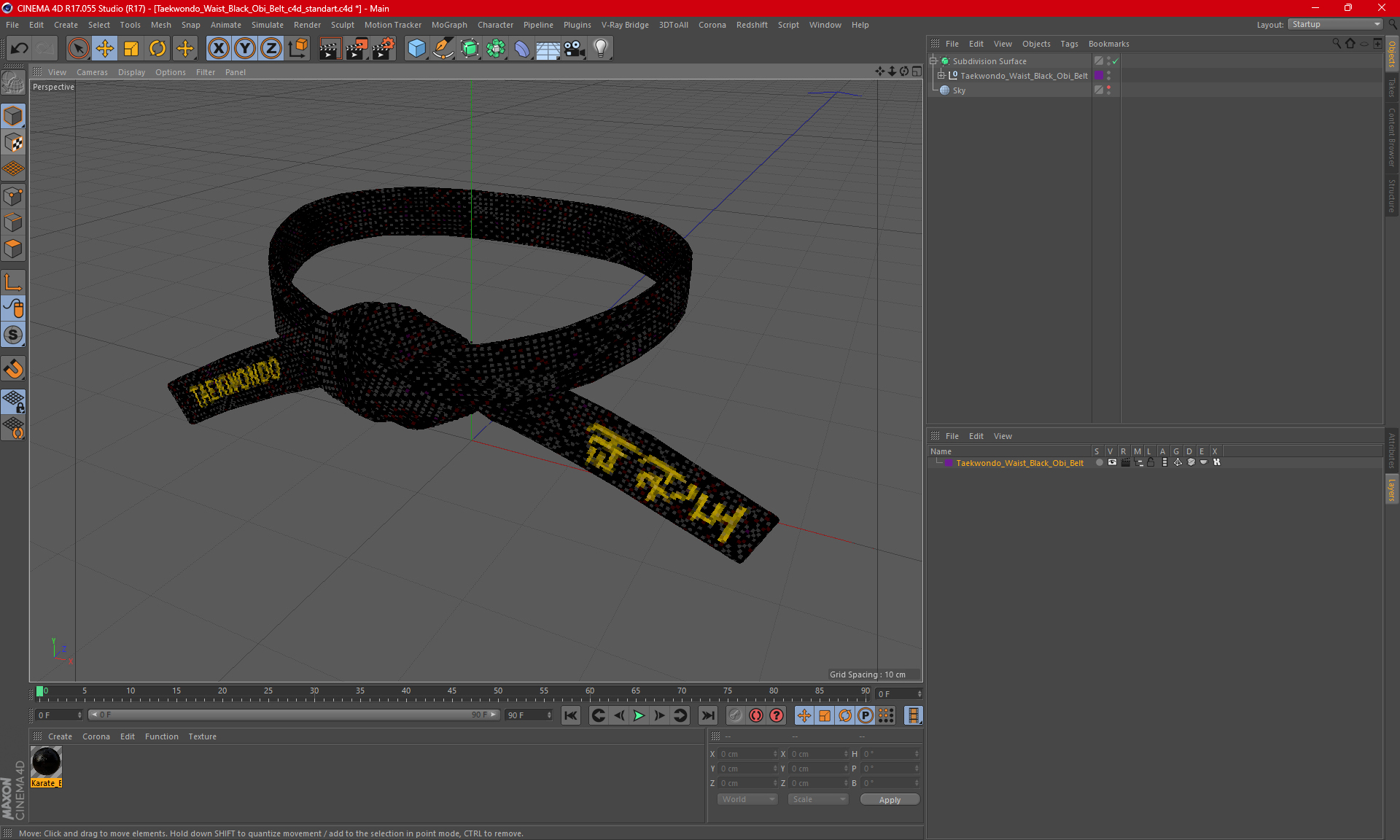Open Spline pen tool
The width and height of the screenshot is (1400, 840).
443,49
